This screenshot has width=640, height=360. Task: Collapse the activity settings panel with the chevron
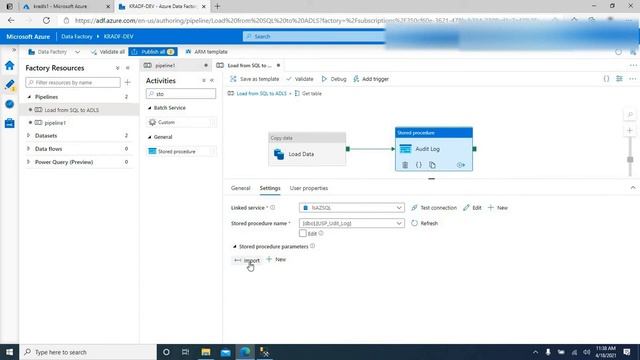click(633, 188)
